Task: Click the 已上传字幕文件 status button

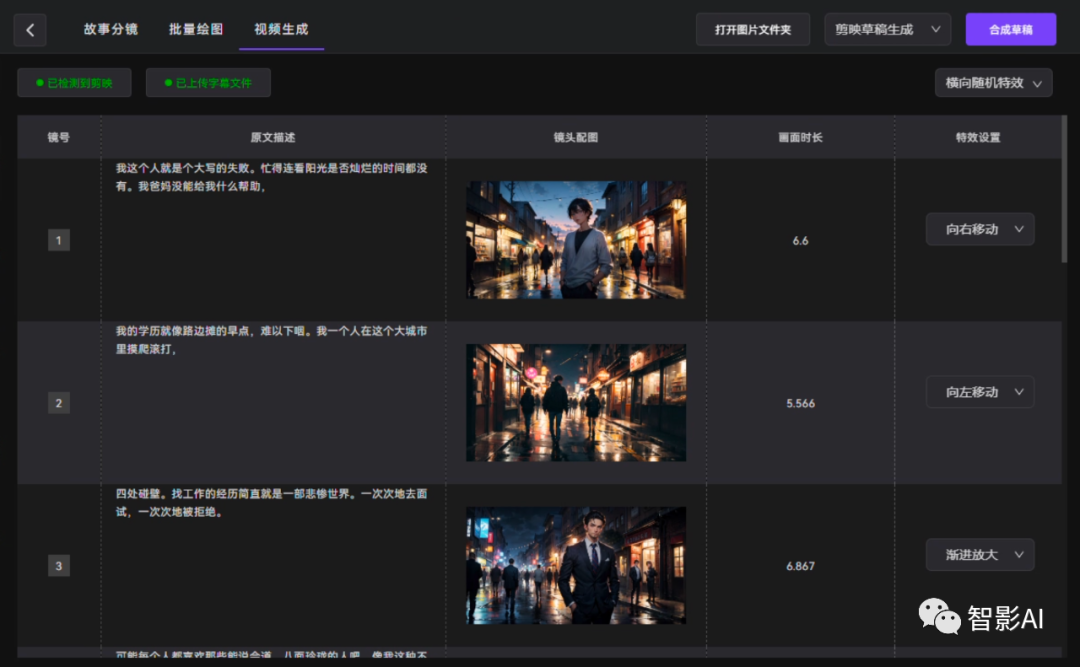Action: [208, 83]
